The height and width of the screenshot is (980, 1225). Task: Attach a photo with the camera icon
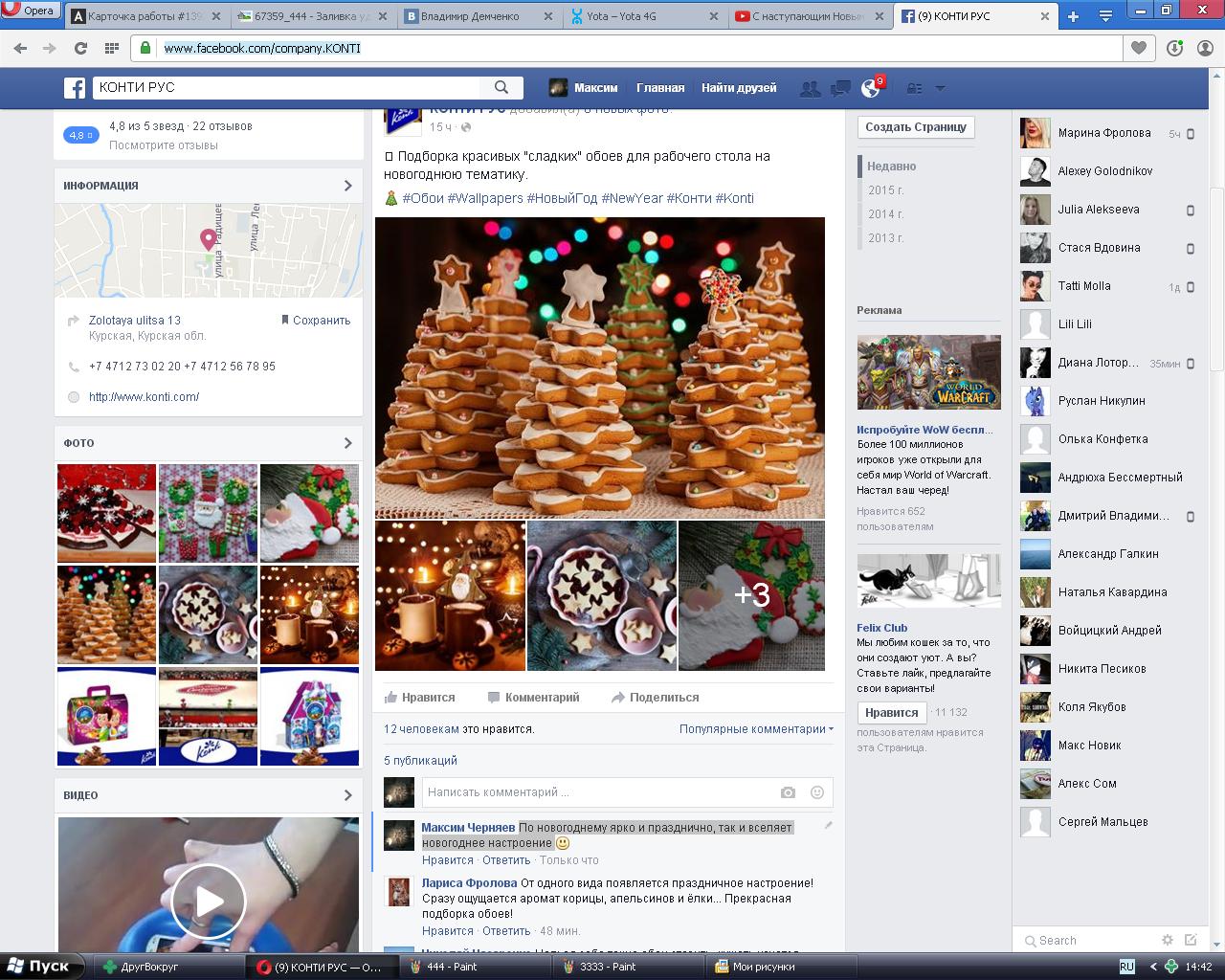tap(788, 792)
